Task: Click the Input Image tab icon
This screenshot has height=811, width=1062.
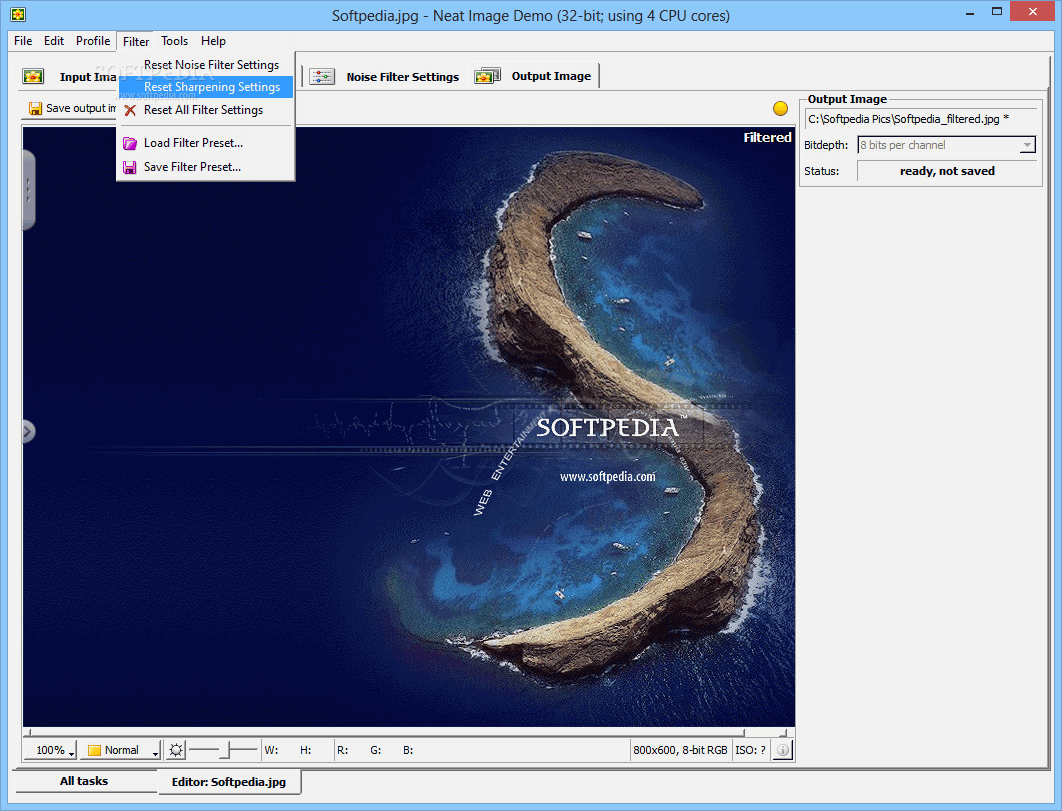Action: (33, 77)
